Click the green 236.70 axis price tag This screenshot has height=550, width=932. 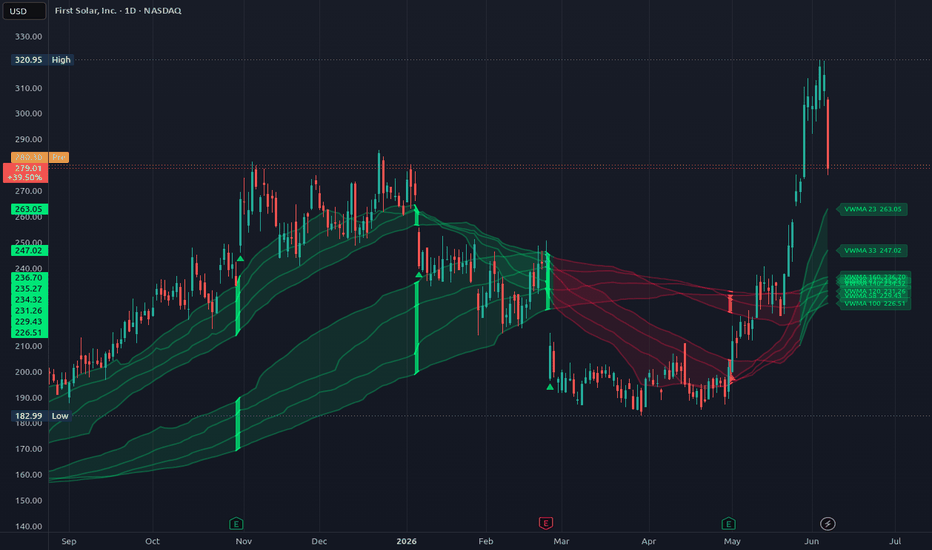click(29, 278)
